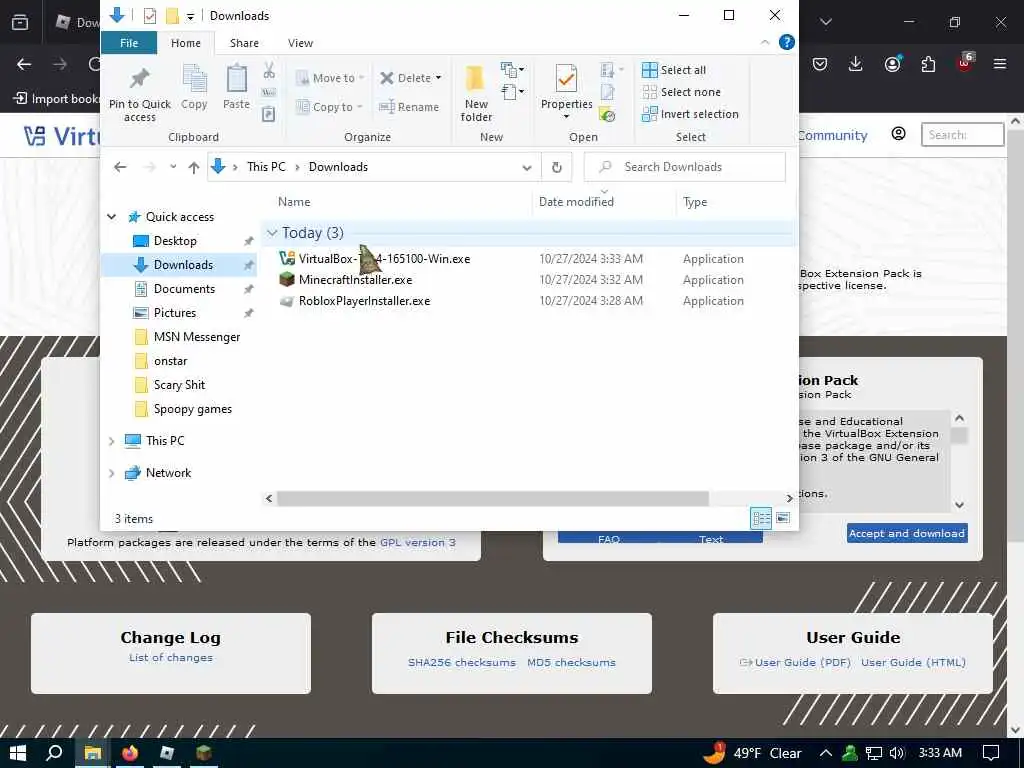
Task: Click the Edit icon in Open group
Action: pos(607,92)
